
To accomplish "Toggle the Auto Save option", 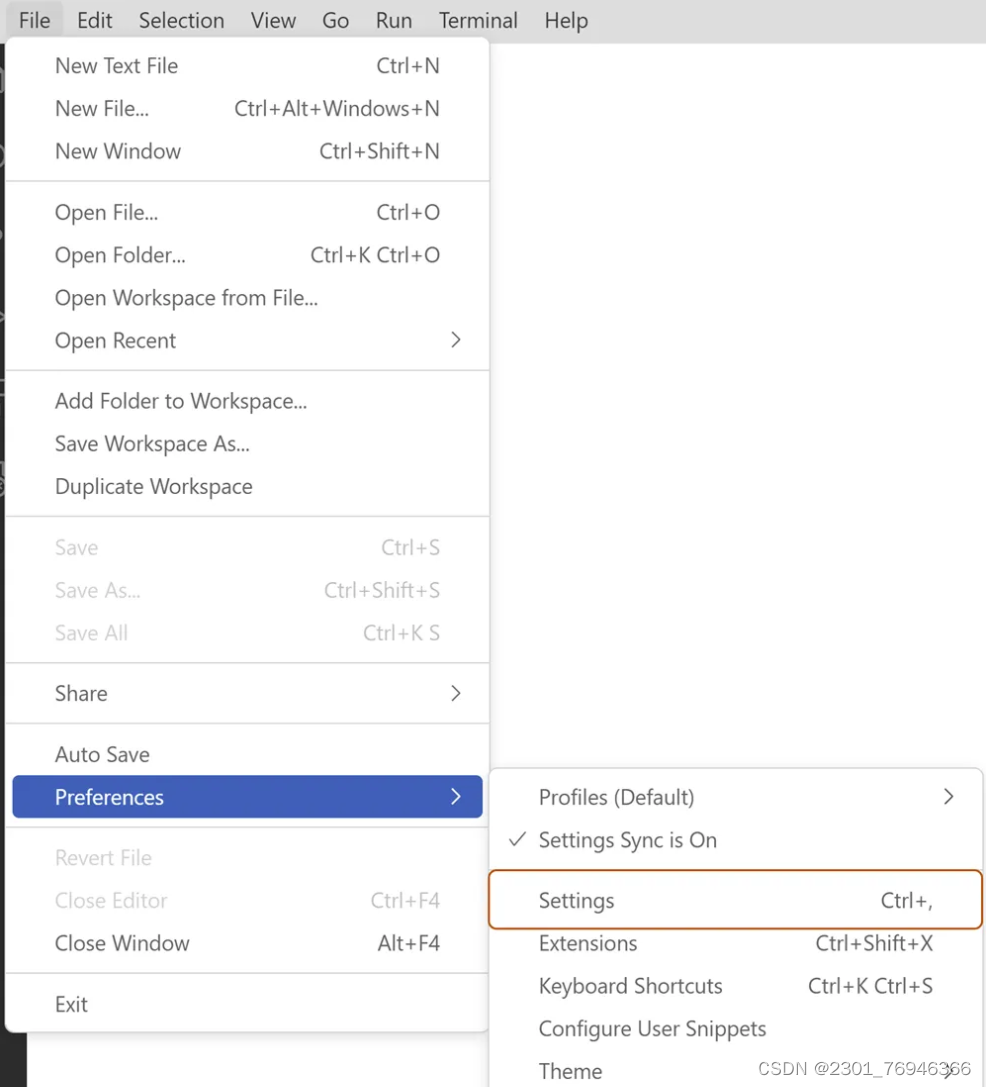I will pos(247,754).
